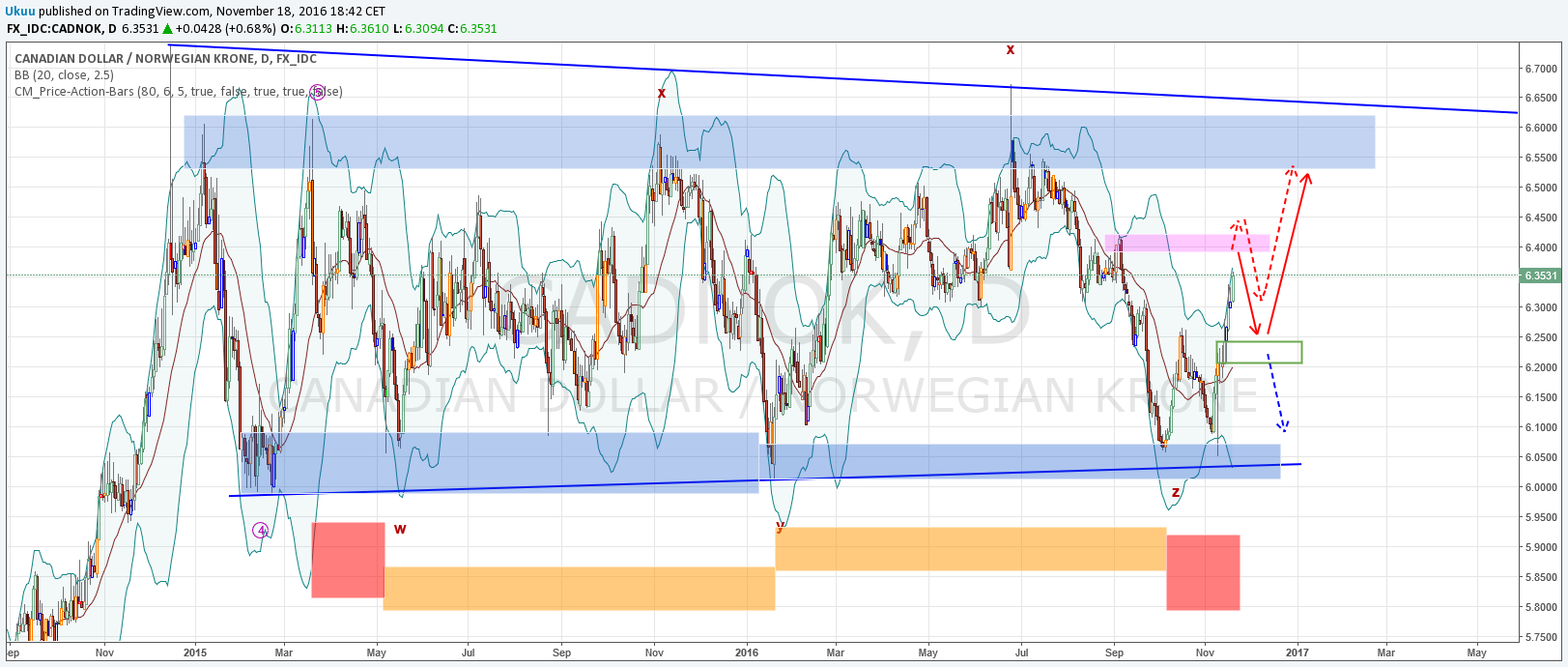
Task: Click the 5.8000 price axis label
Action: click(x=1541, y=607)
